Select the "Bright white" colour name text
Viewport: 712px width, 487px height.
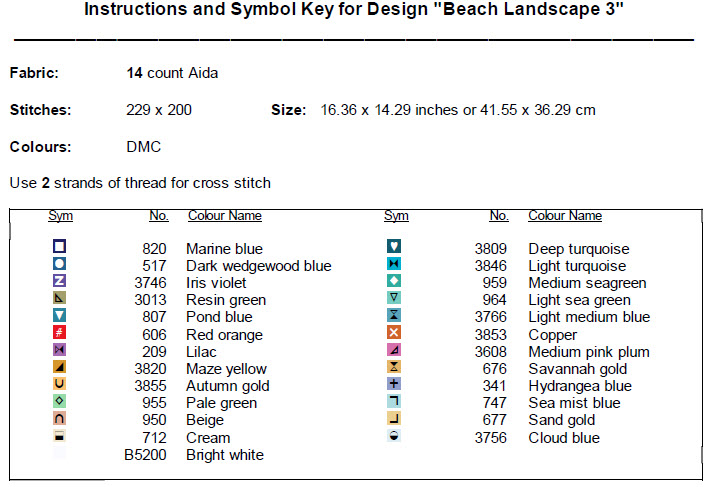[225, 455]
